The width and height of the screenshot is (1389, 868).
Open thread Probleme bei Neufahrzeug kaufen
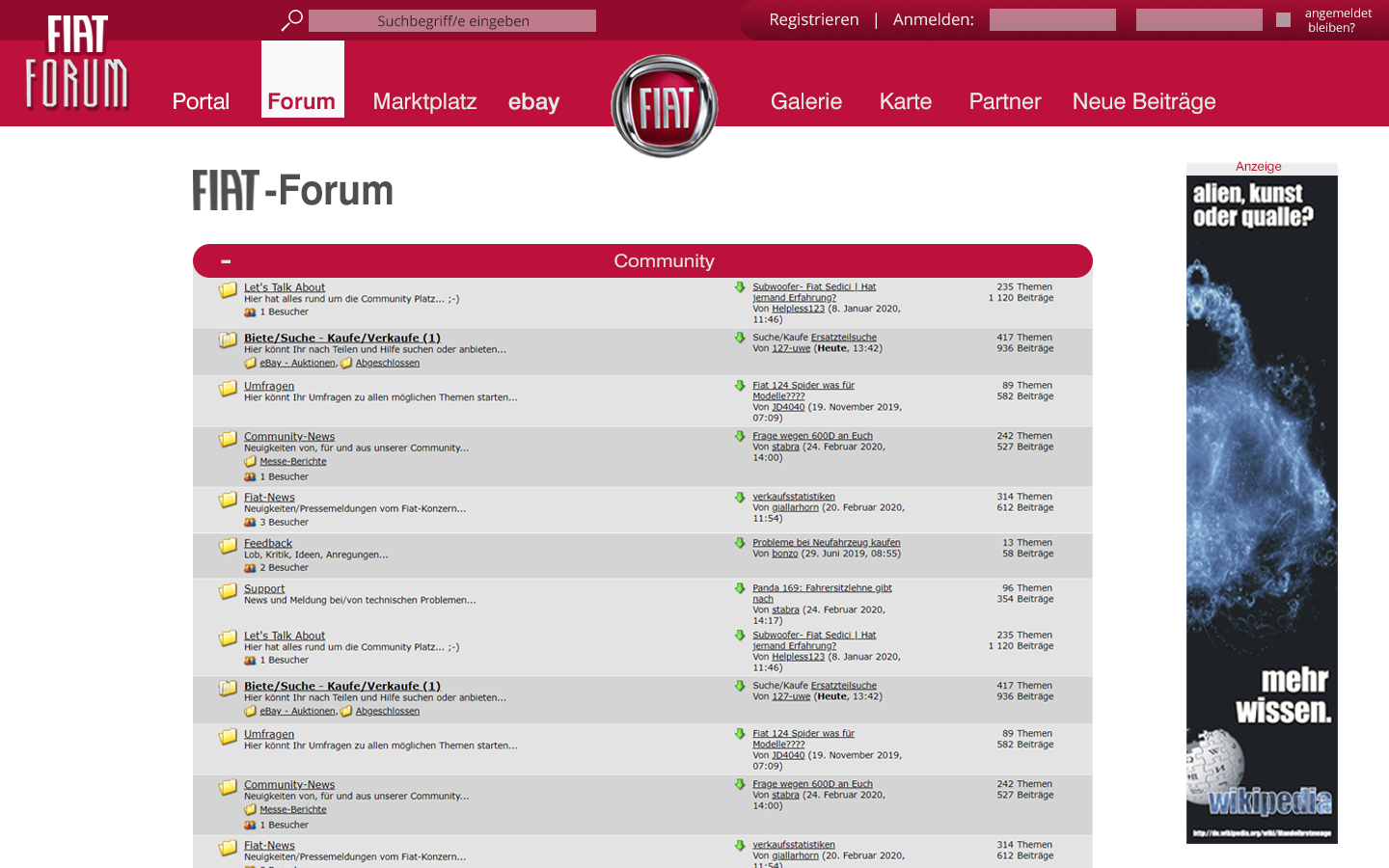pyautogui.click(x=827, y=542)
